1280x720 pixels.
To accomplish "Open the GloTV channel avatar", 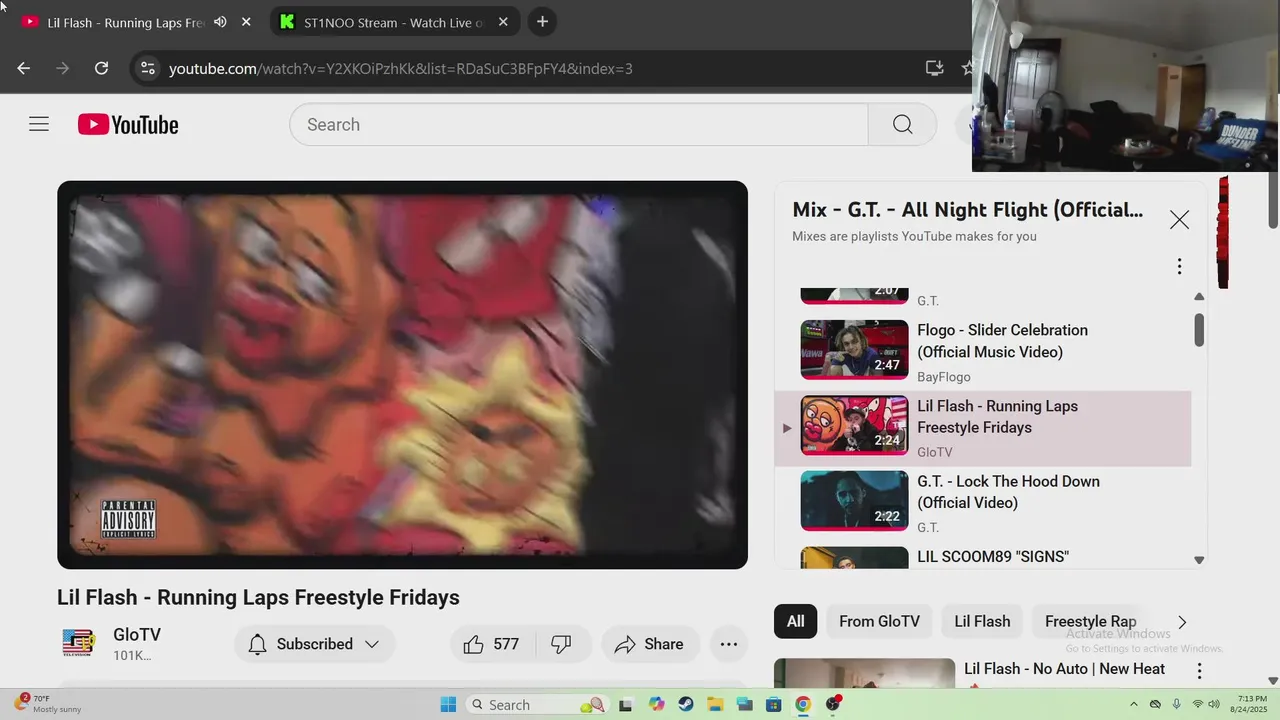I will [78, 643].
